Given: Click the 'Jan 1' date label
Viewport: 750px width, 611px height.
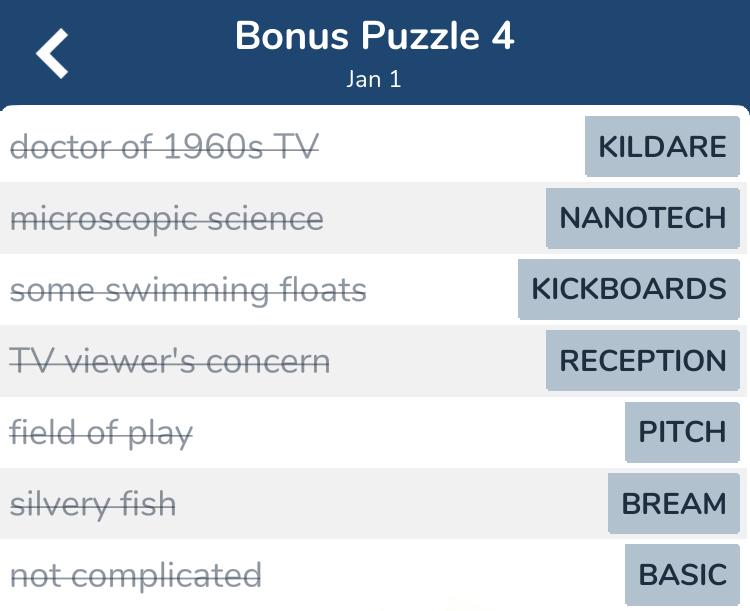Looking at the screenshot, I should click(374, 79).
